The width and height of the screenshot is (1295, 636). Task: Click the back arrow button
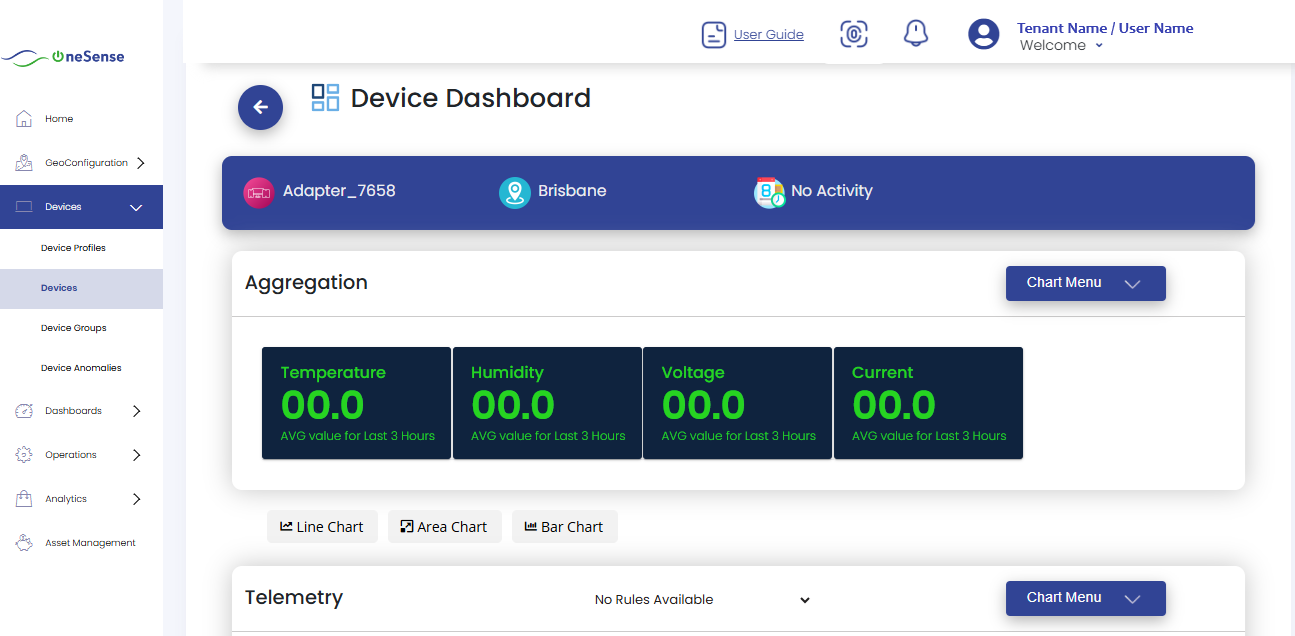260,107
